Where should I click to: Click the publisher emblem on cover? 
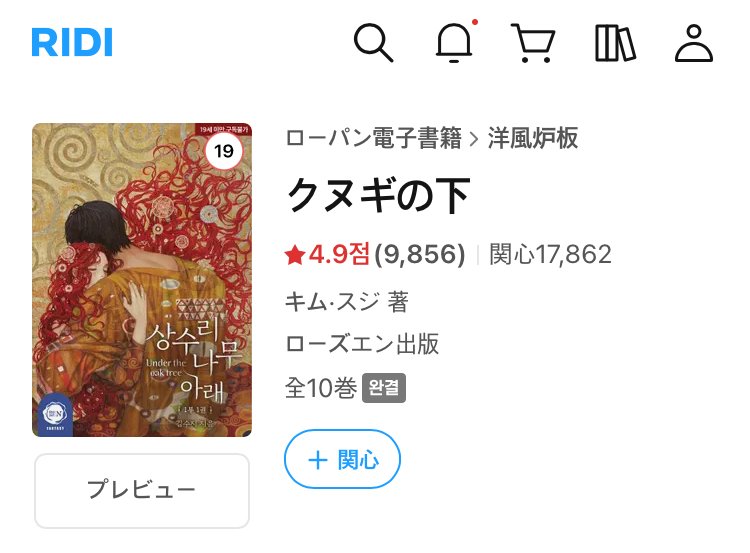click(x=53, y=414)
